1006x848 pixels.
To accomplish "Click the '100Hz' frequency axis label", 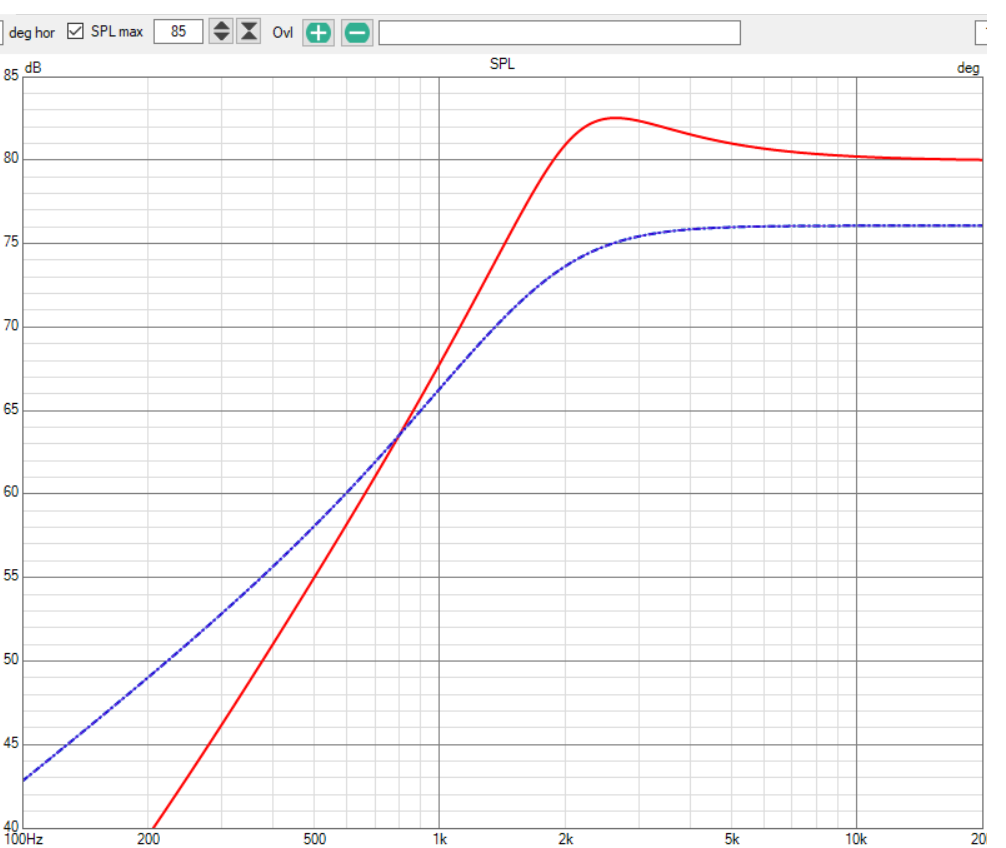I will (x=24, y=839).
